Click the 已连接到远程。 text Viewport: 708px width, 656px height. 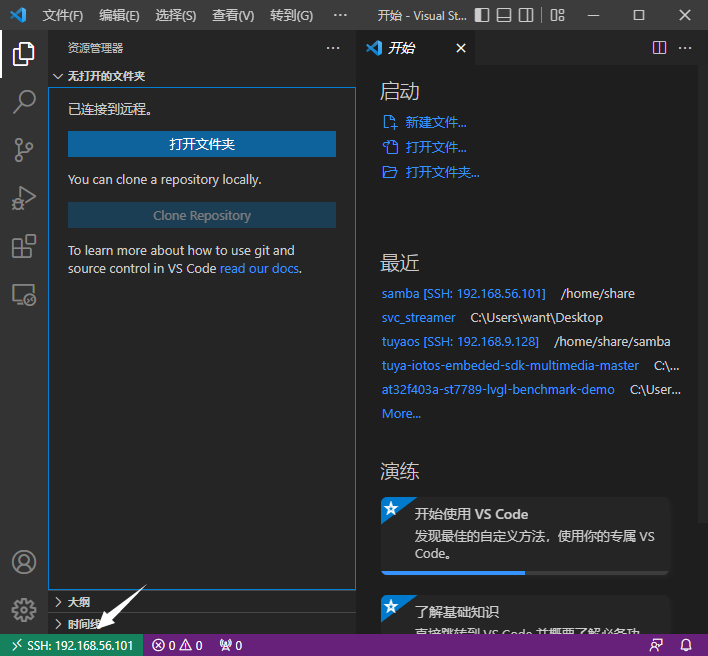(x=110, y=109)
